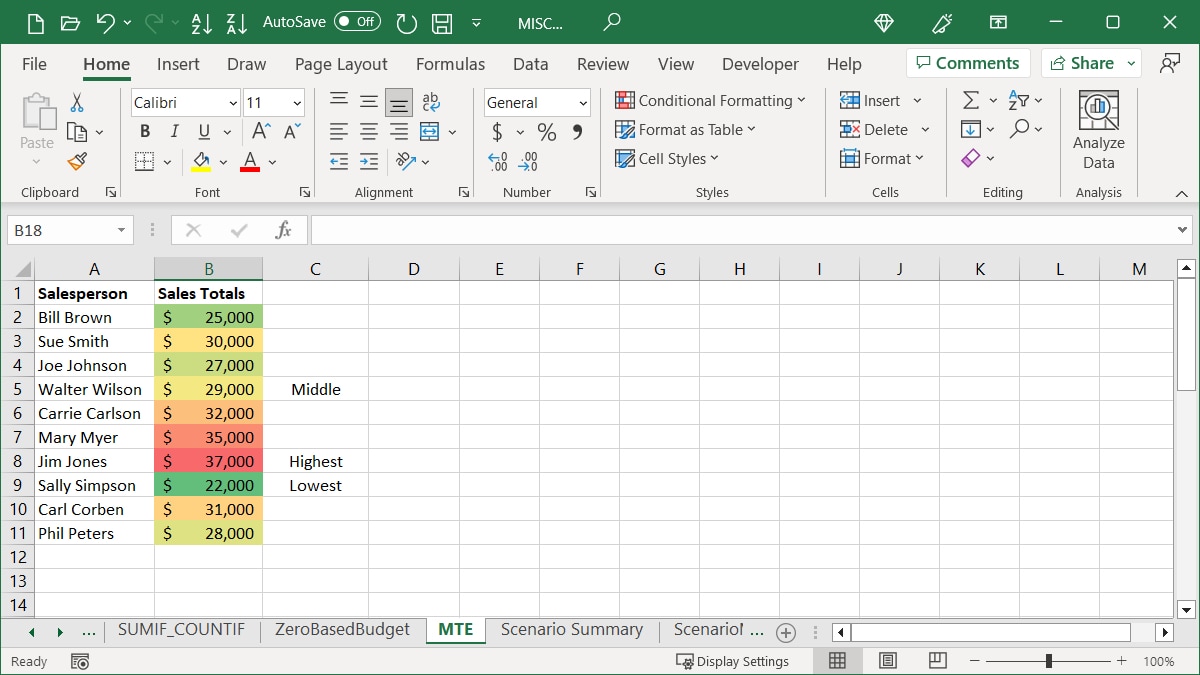The image size is (1200, 675).
Task: Click the Format Painter brush icon
Action: coord(77,161)
